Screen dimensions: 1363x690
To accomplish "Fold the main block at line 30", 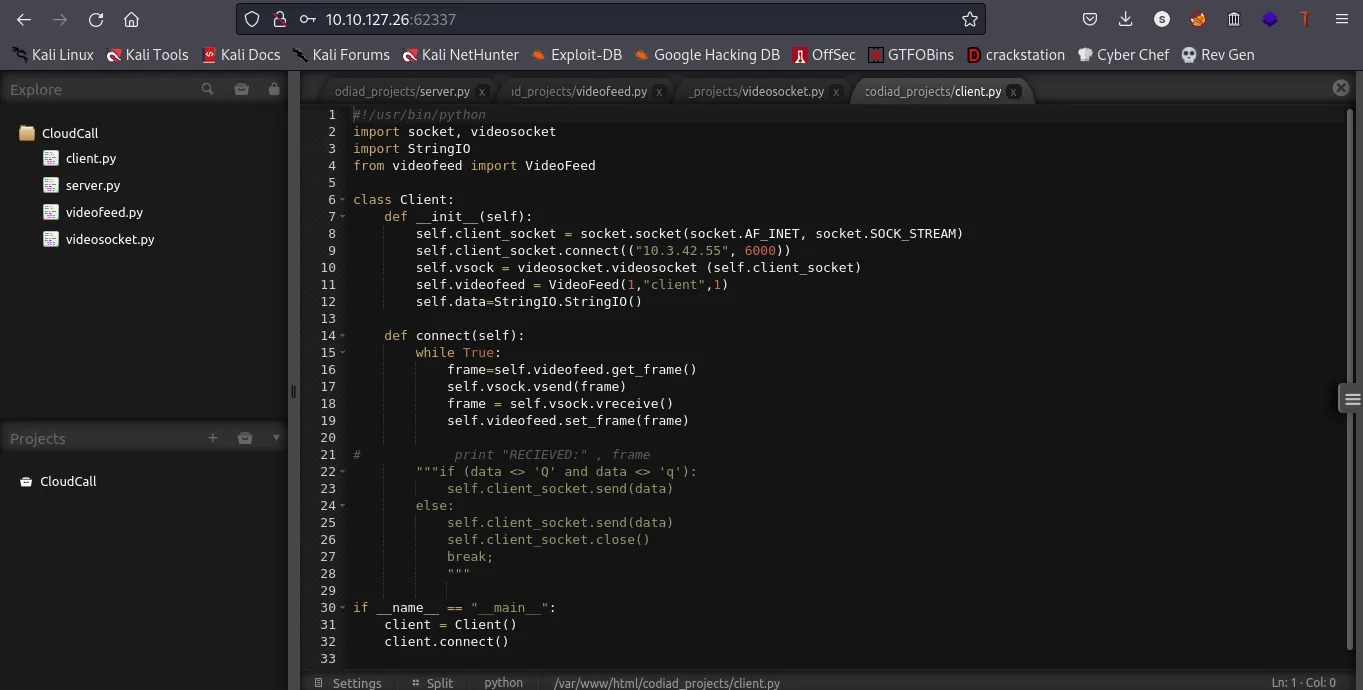I will point(343,608).
